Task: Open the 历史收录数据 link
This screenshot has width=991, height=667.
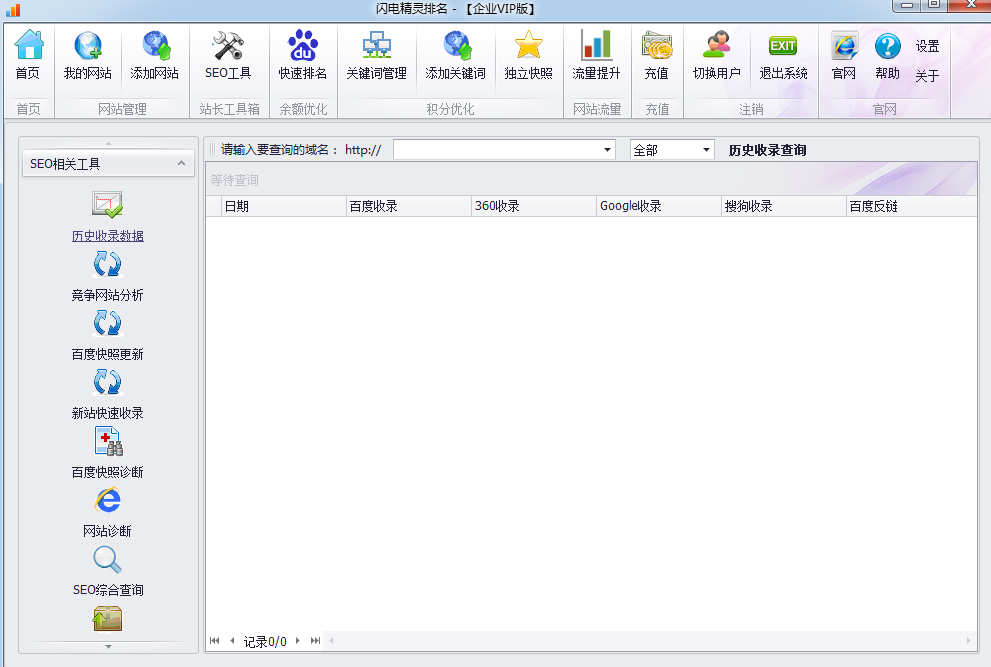Action: pos(107,236)
